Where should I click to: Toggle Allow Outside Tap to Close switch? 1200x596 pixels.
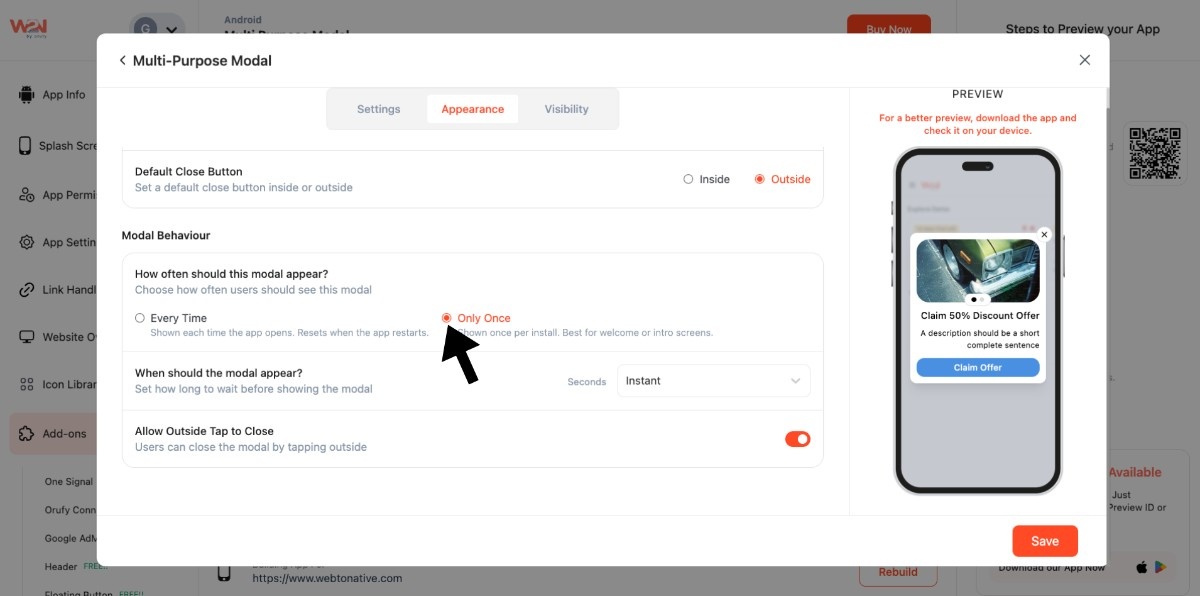(797, 439)
